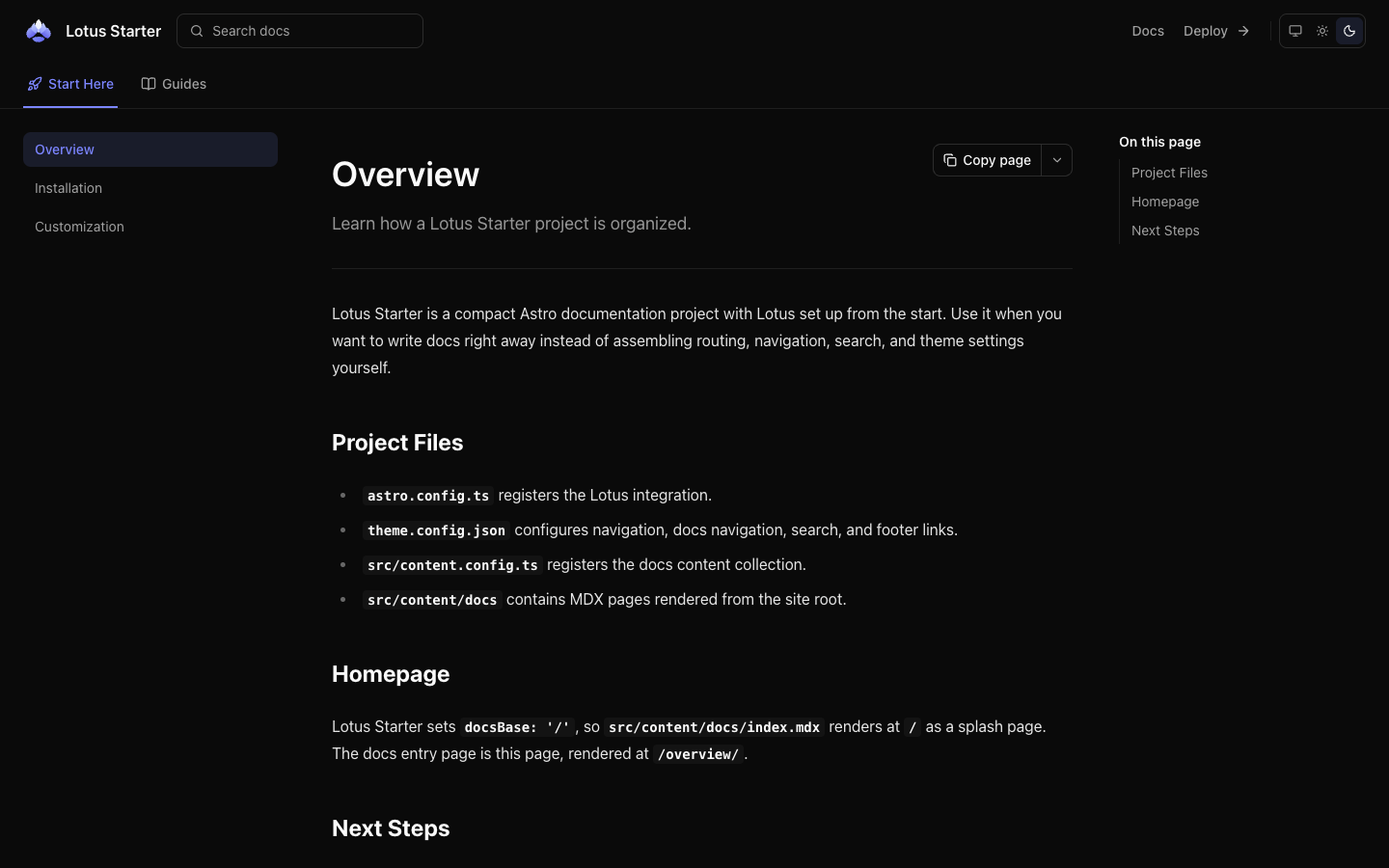Click the rocket icon beside Start Here
Screen dimensions: 1389x868
(x=35, y=84)
